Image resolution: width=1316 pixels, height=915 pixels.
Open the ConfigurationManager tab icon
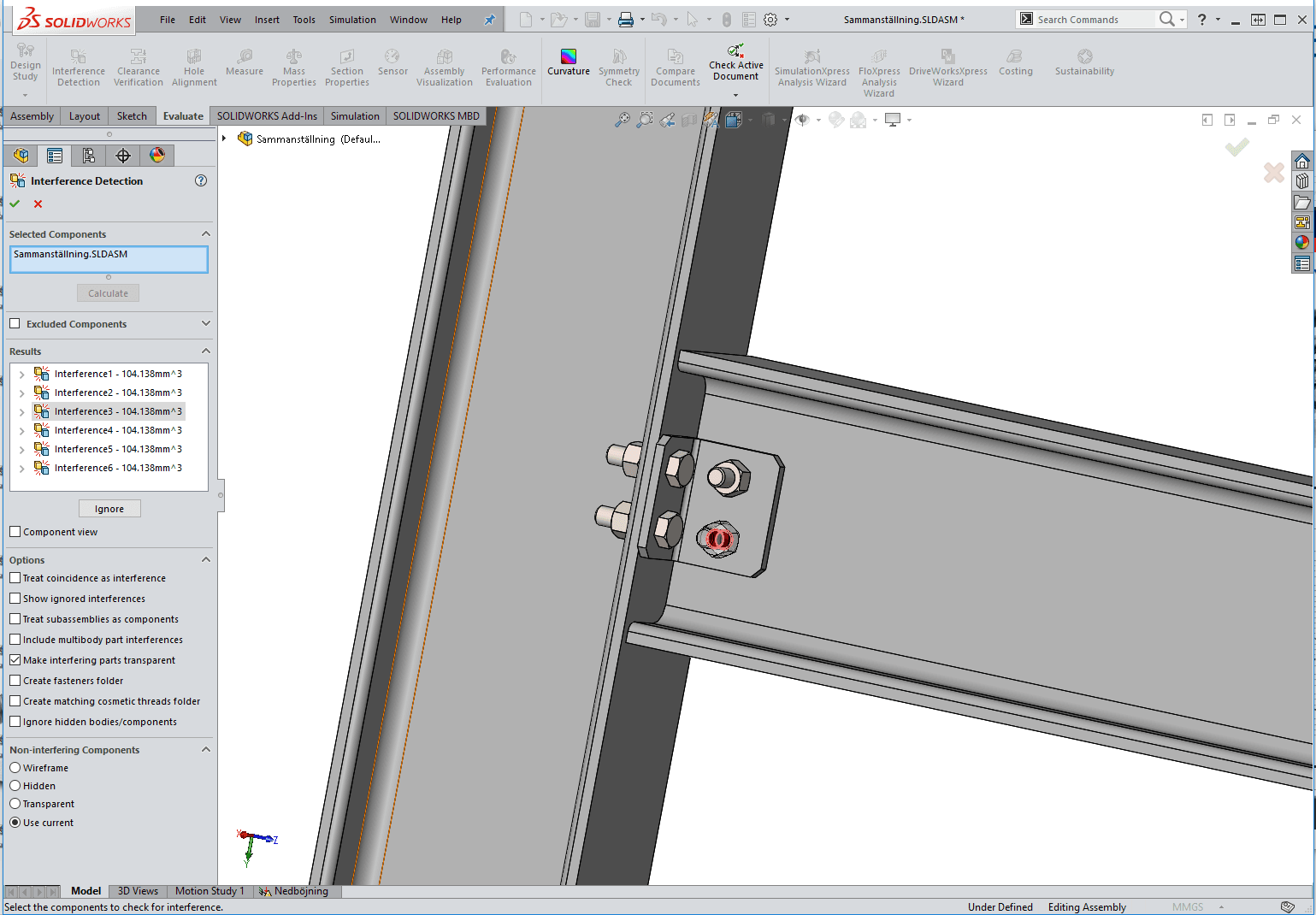coord(89,156)
